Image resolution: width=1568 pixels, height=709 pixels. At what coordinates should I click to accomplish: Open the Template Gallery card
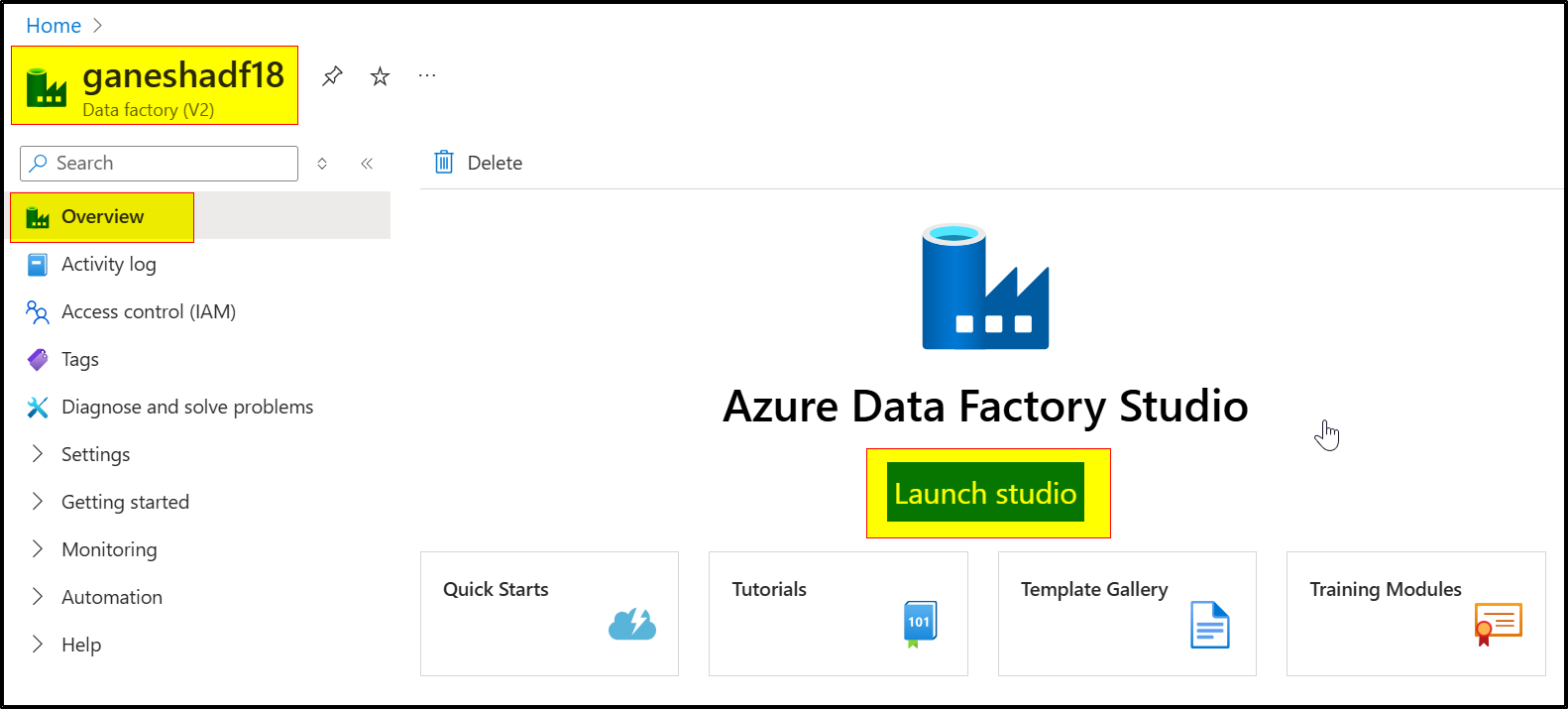coord(1126,614)
